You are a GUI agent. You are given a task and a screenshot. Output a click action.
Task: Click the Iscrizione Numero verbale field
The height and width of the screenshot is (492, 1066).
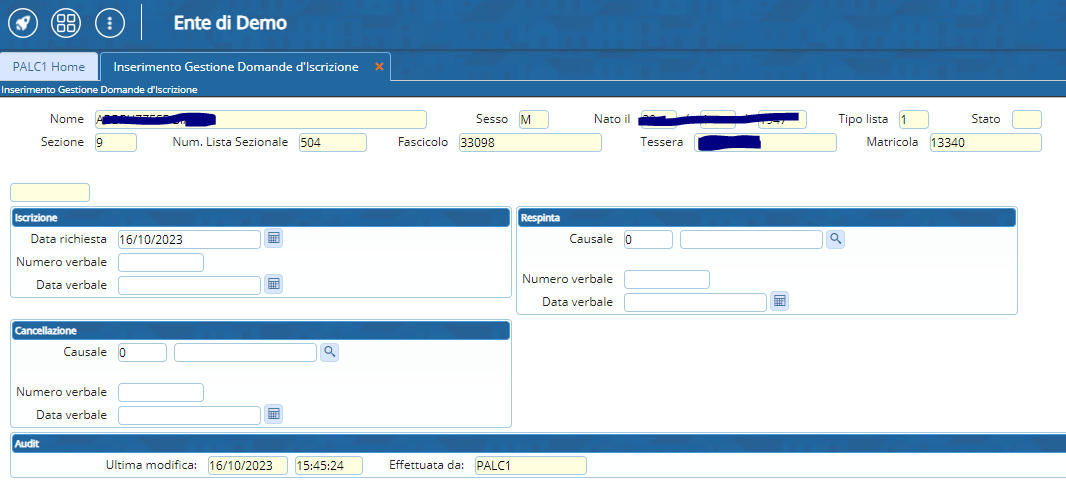click(x=160, y=263)
